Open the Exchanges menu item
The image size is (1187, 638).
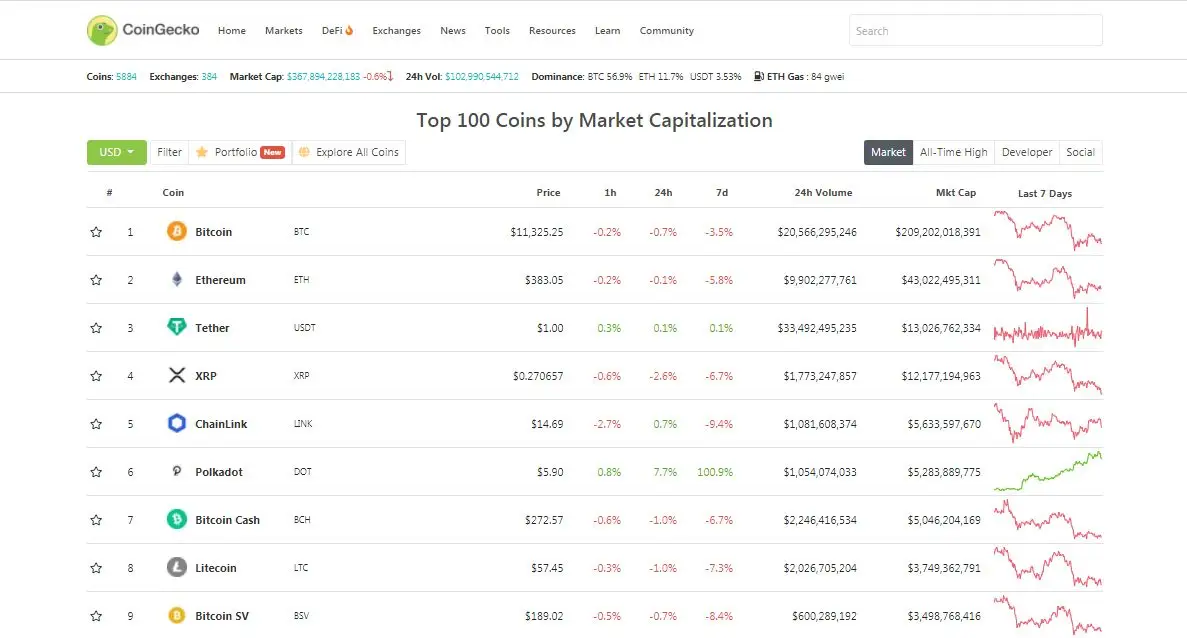tap(396, 31)
